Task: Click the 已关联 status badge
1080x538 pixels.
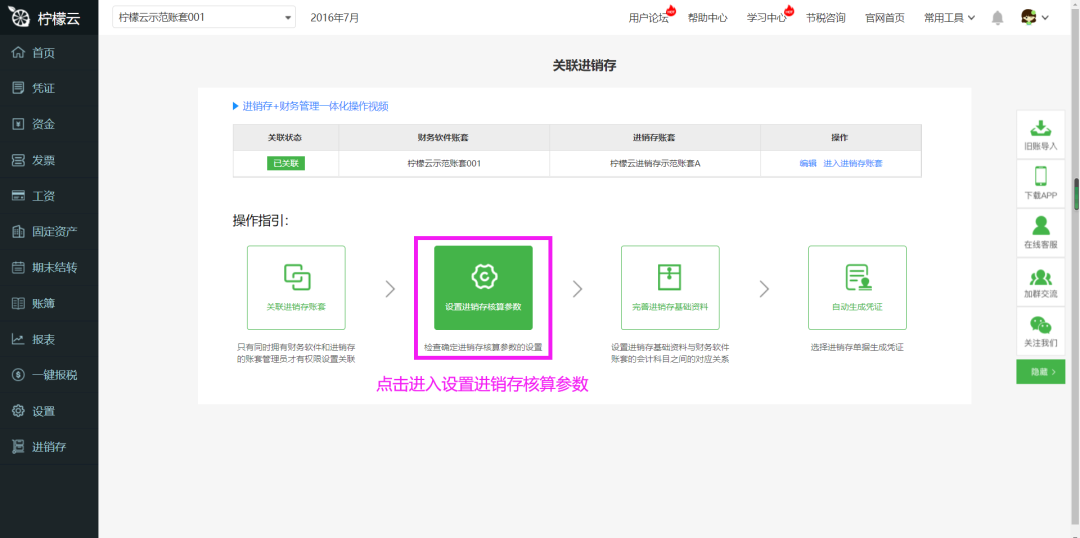Action: point(286,163)
